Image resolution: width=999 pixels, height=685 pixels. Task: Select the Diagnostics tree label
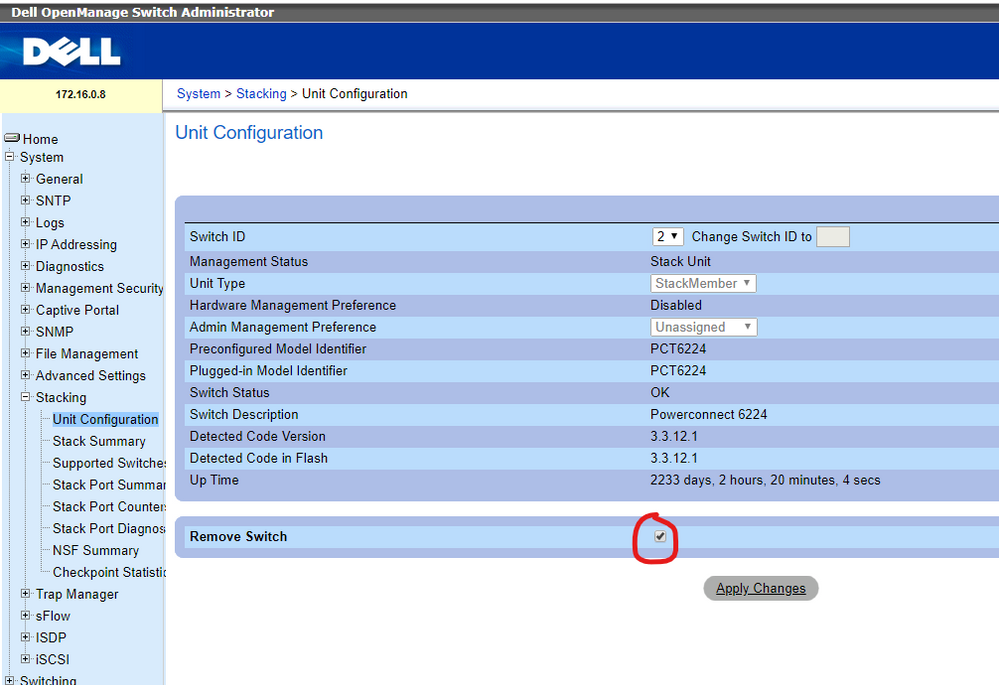click(x=69, y=266)
